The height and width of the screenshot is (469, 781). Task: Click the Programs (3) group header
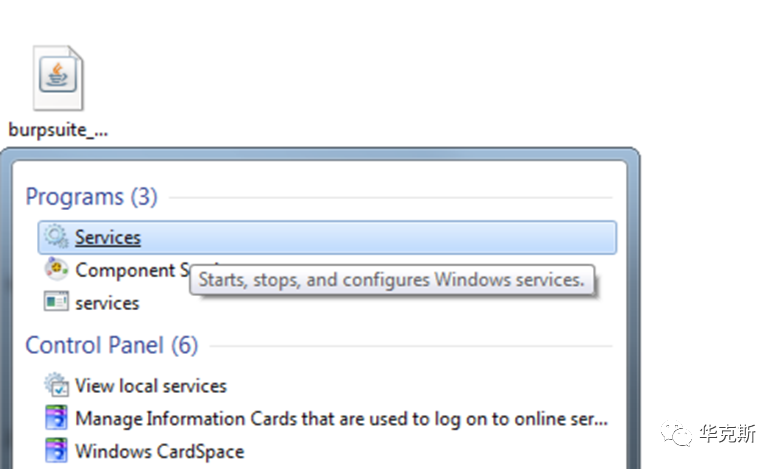click(x=91, y=197)
